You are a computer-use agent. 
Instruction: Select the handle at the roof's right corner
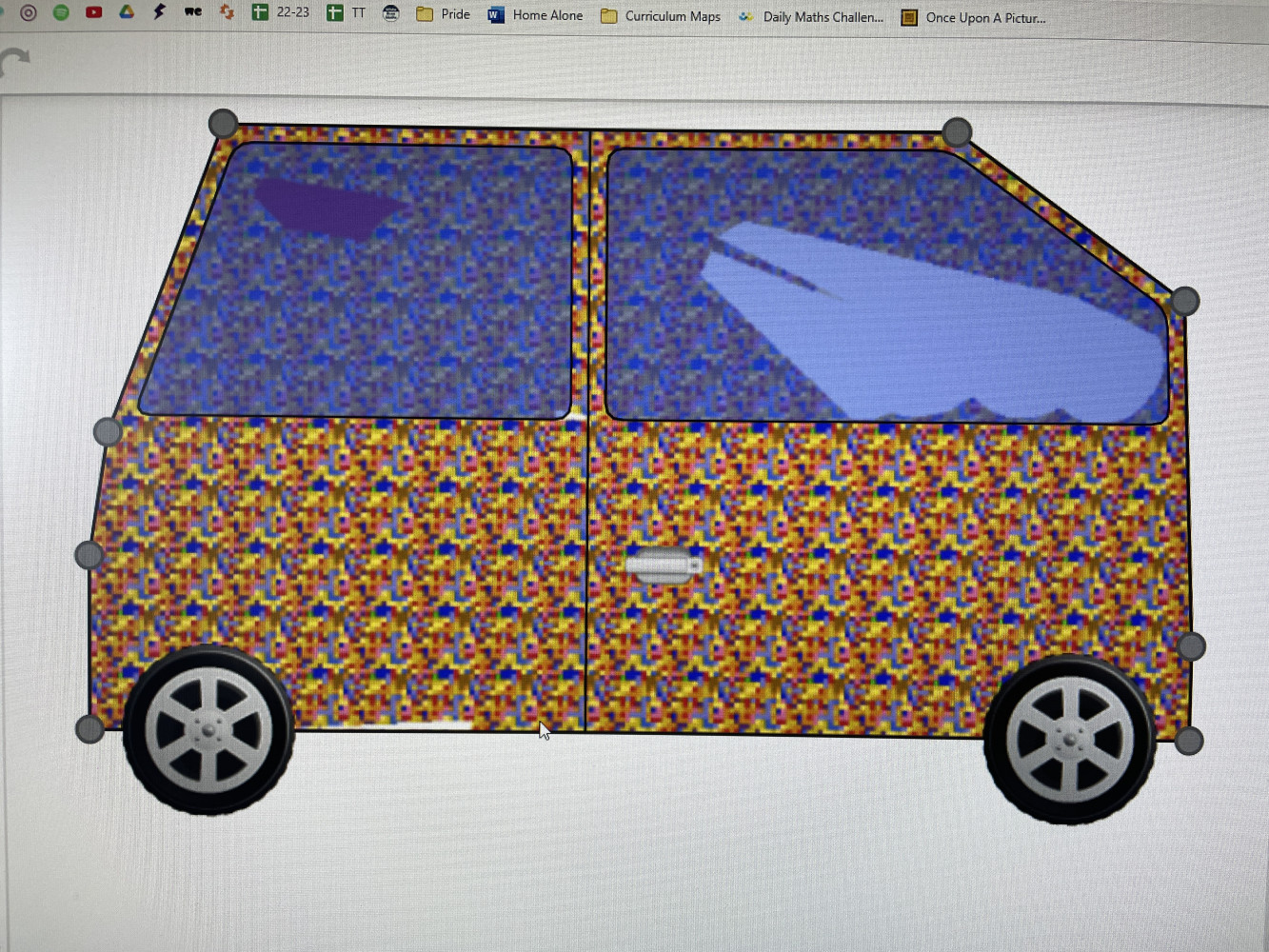click(x=957, y=131)
